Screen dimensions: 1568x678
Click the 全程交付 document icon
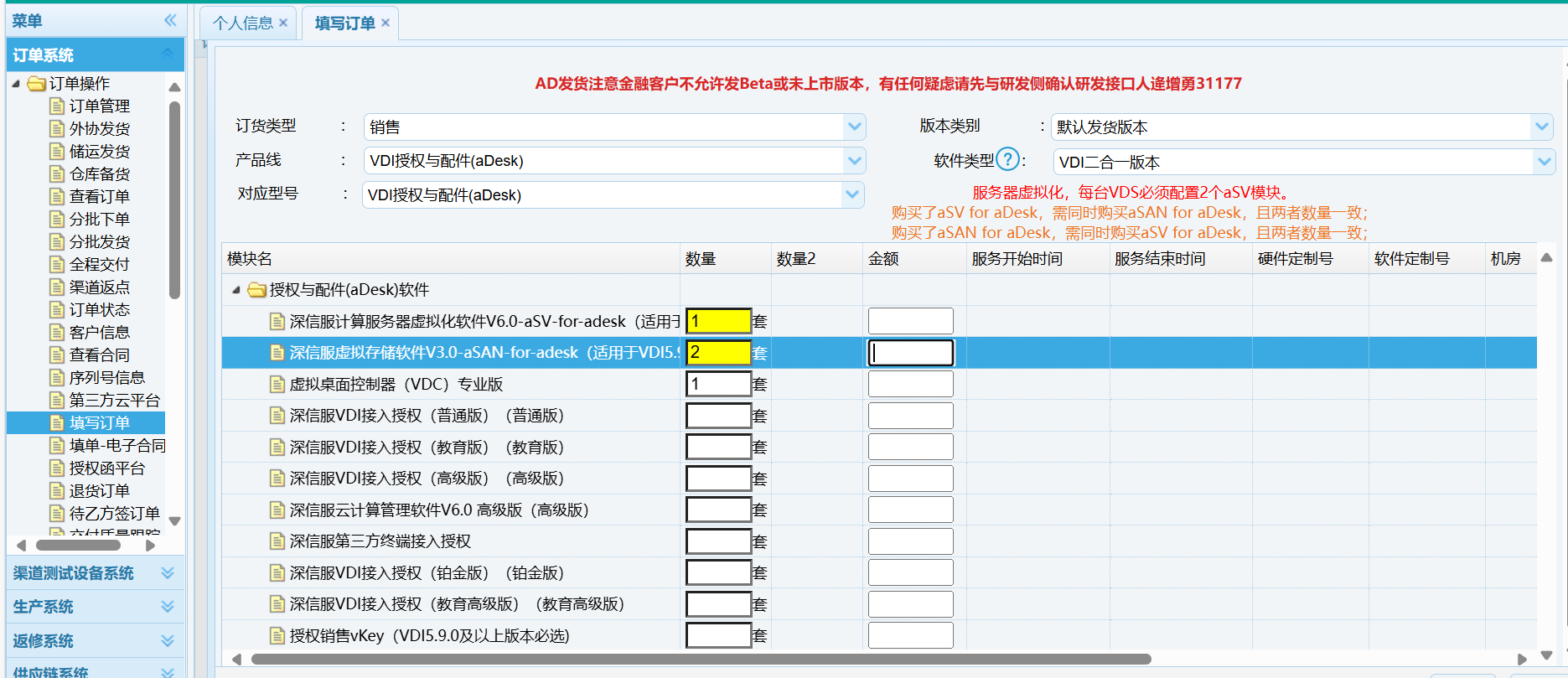[57, 264]
